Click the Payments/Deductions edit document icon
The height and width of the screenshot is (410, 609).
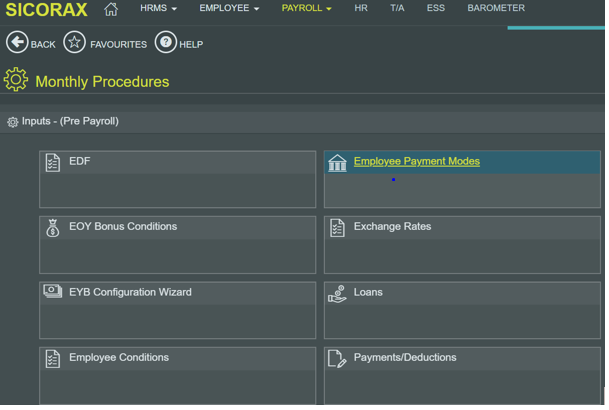pyautogui.click(x=337, y=359)
